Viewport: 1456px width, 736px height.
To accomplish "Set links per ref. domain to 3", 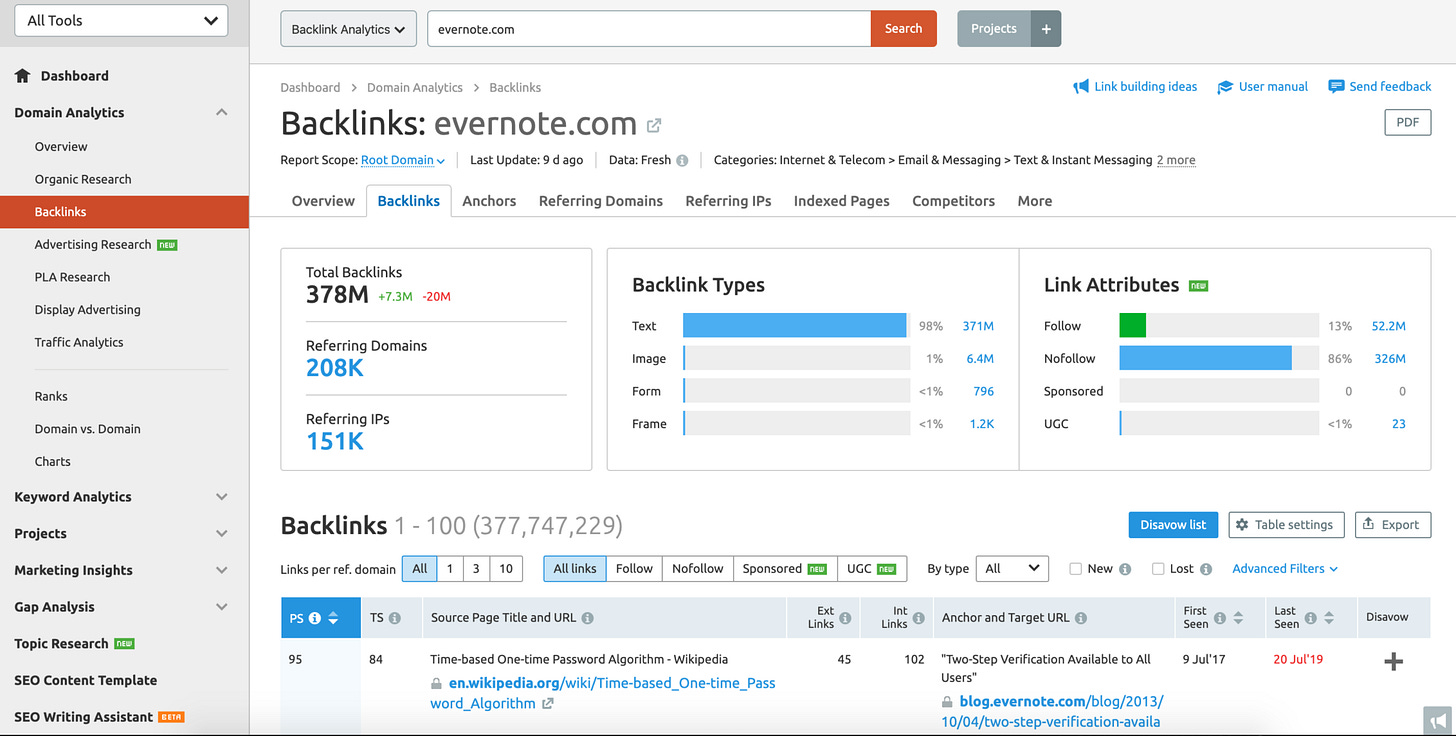I will pyautogui.click(x=476, y=569).
